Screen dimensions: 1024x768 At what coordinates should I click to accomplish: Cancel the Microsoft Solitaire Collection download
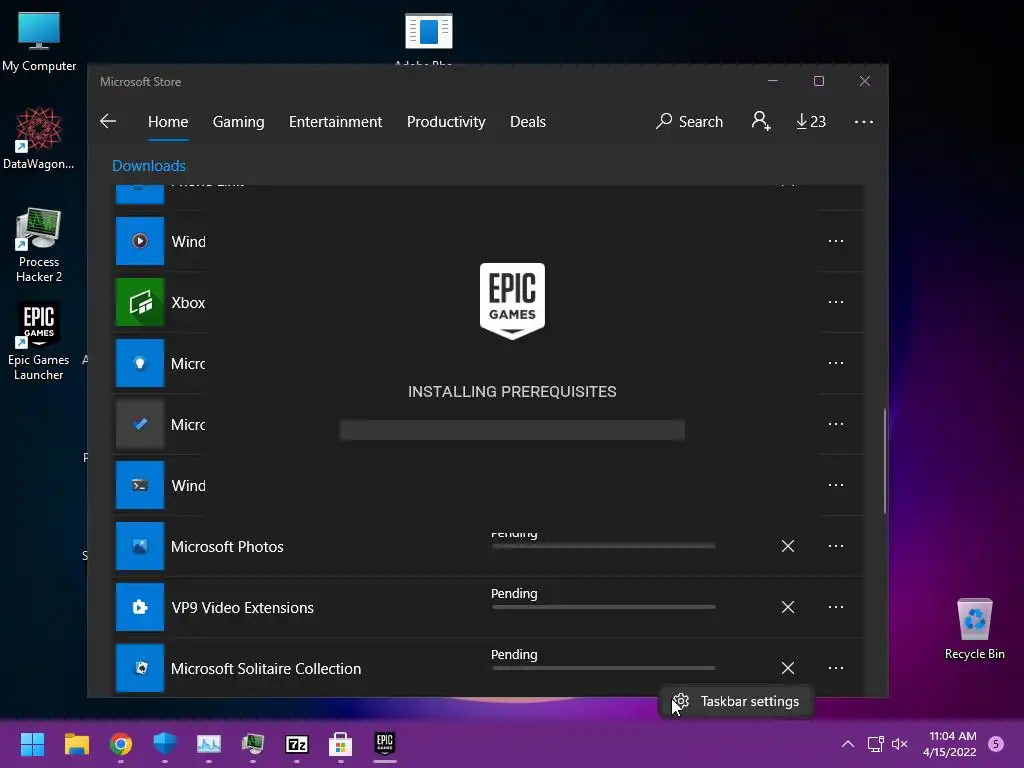(788, 668)
